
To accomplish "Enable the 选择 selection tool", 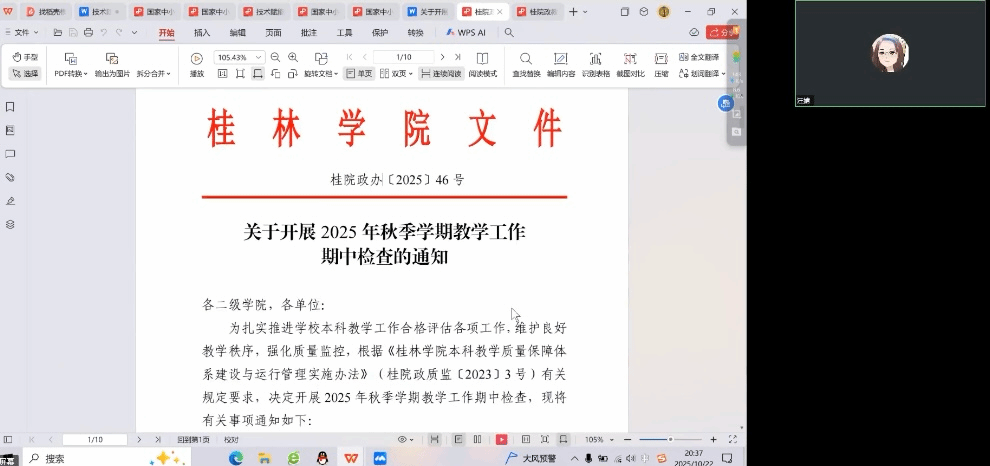I will click(x=25, y=74).
